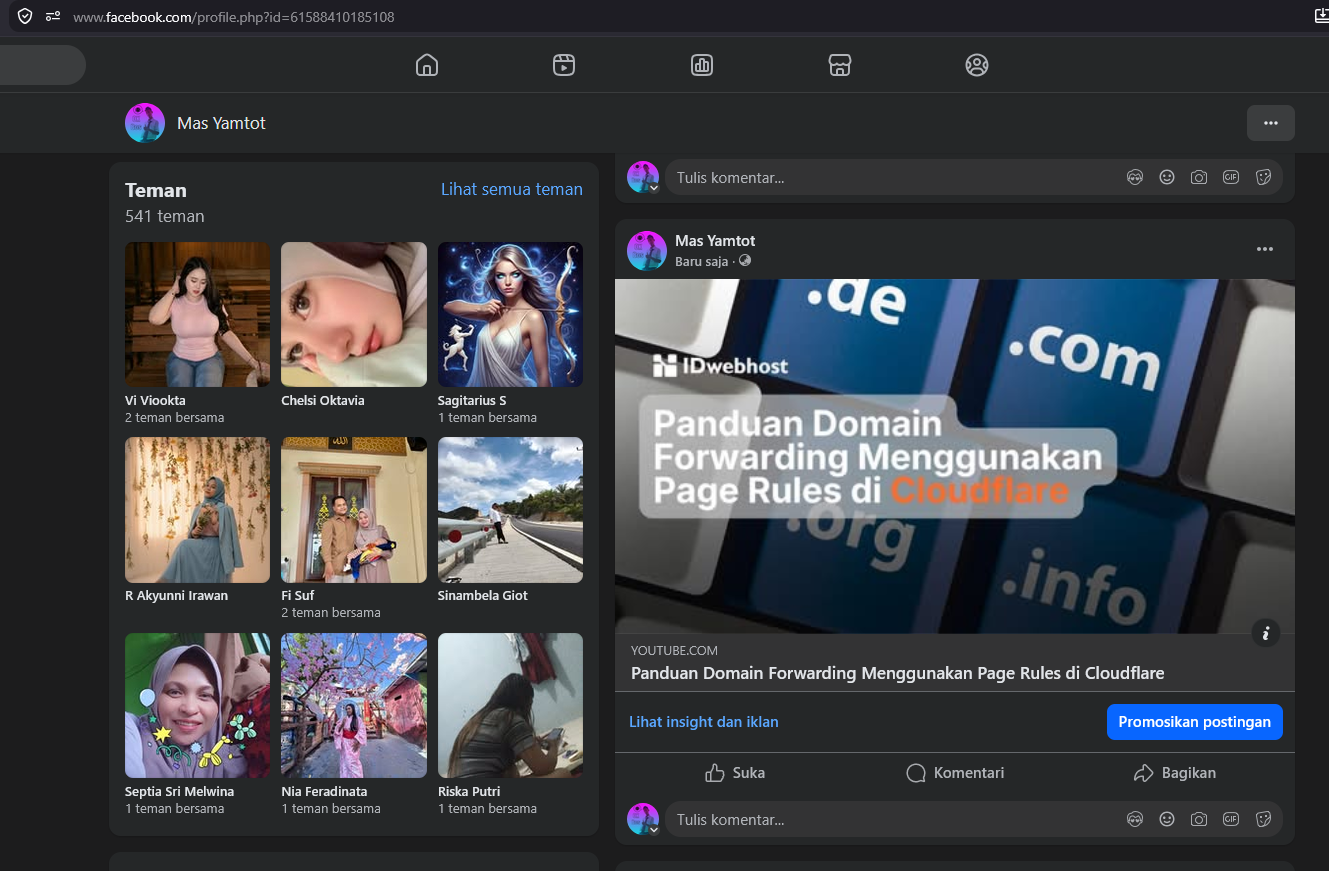Open GIF picker in comment box above post
Viewport: 1329px width, 871px height.
(x=1231, y=178)
